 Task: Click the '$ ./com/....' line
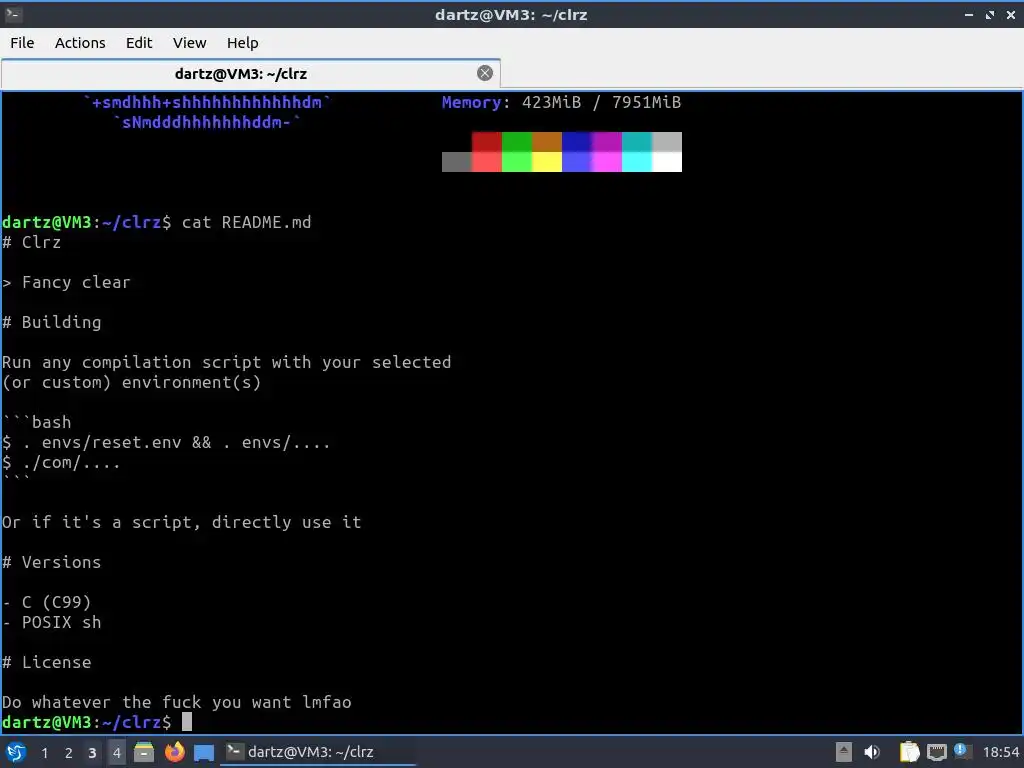(x=61, y=462)
